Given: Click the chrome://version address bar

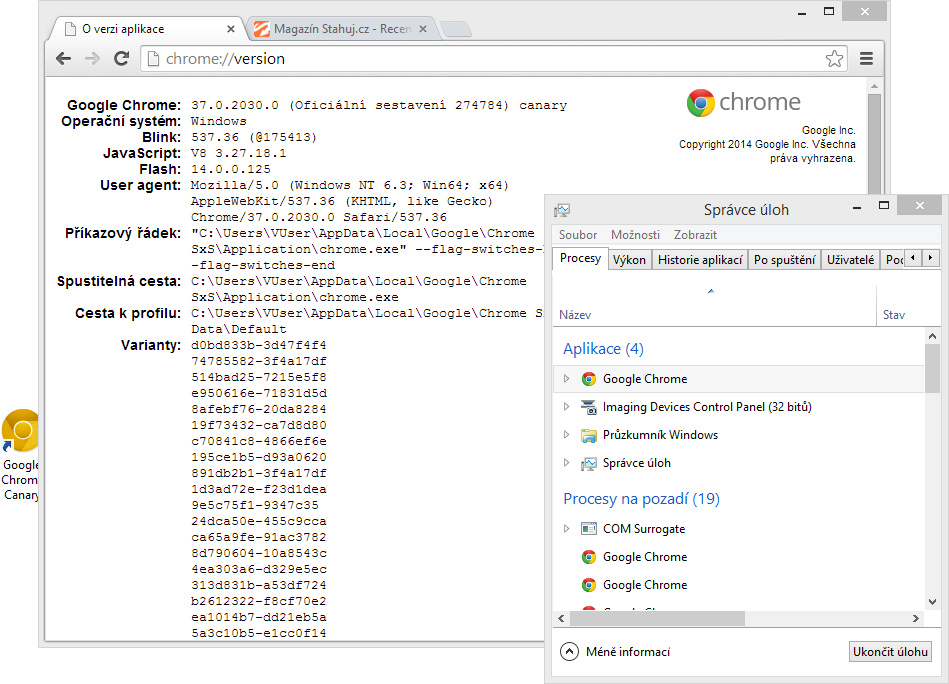Looking at the screenshot, I should pyautogui.click(x=493, y=59).
